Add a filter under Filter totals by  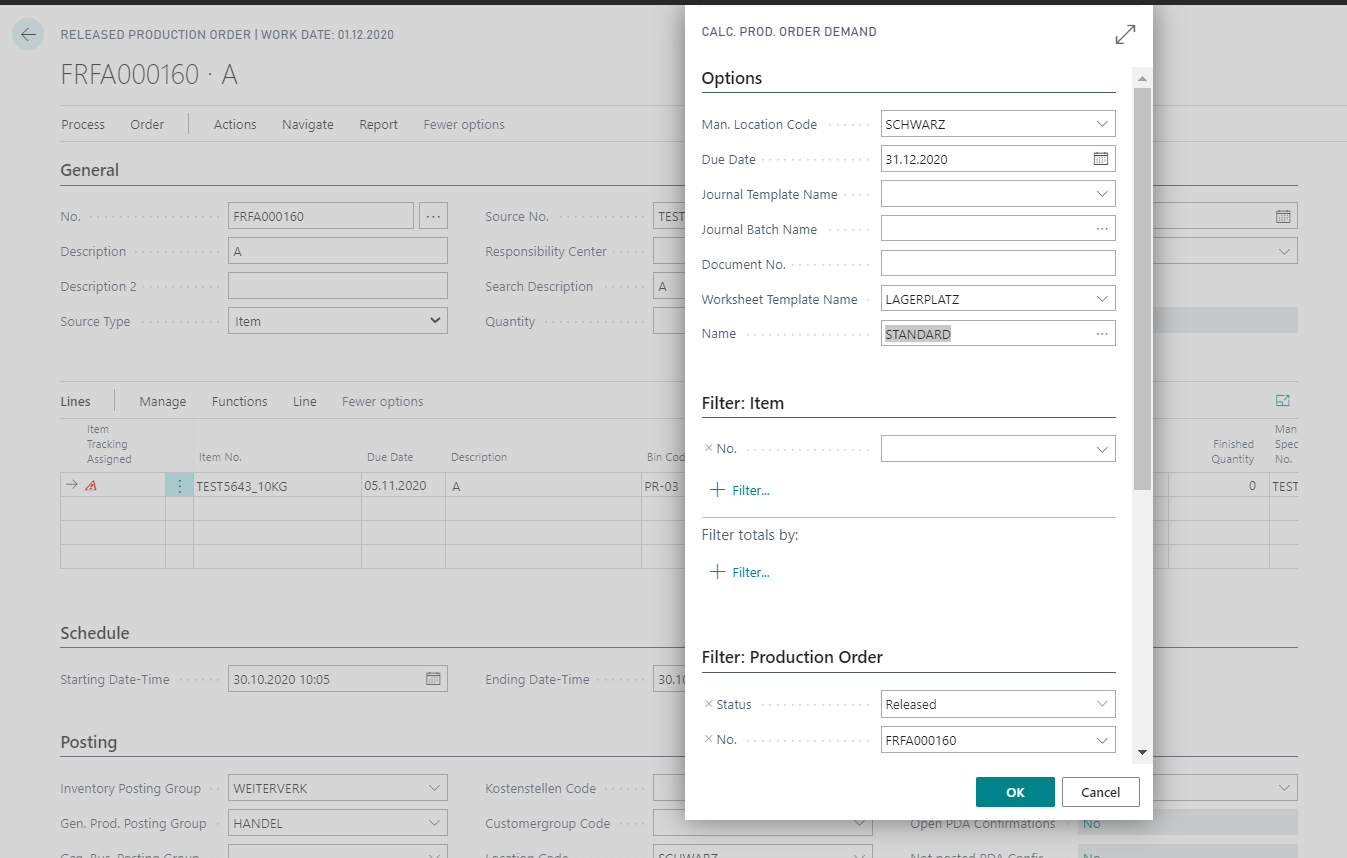(740, 572)
